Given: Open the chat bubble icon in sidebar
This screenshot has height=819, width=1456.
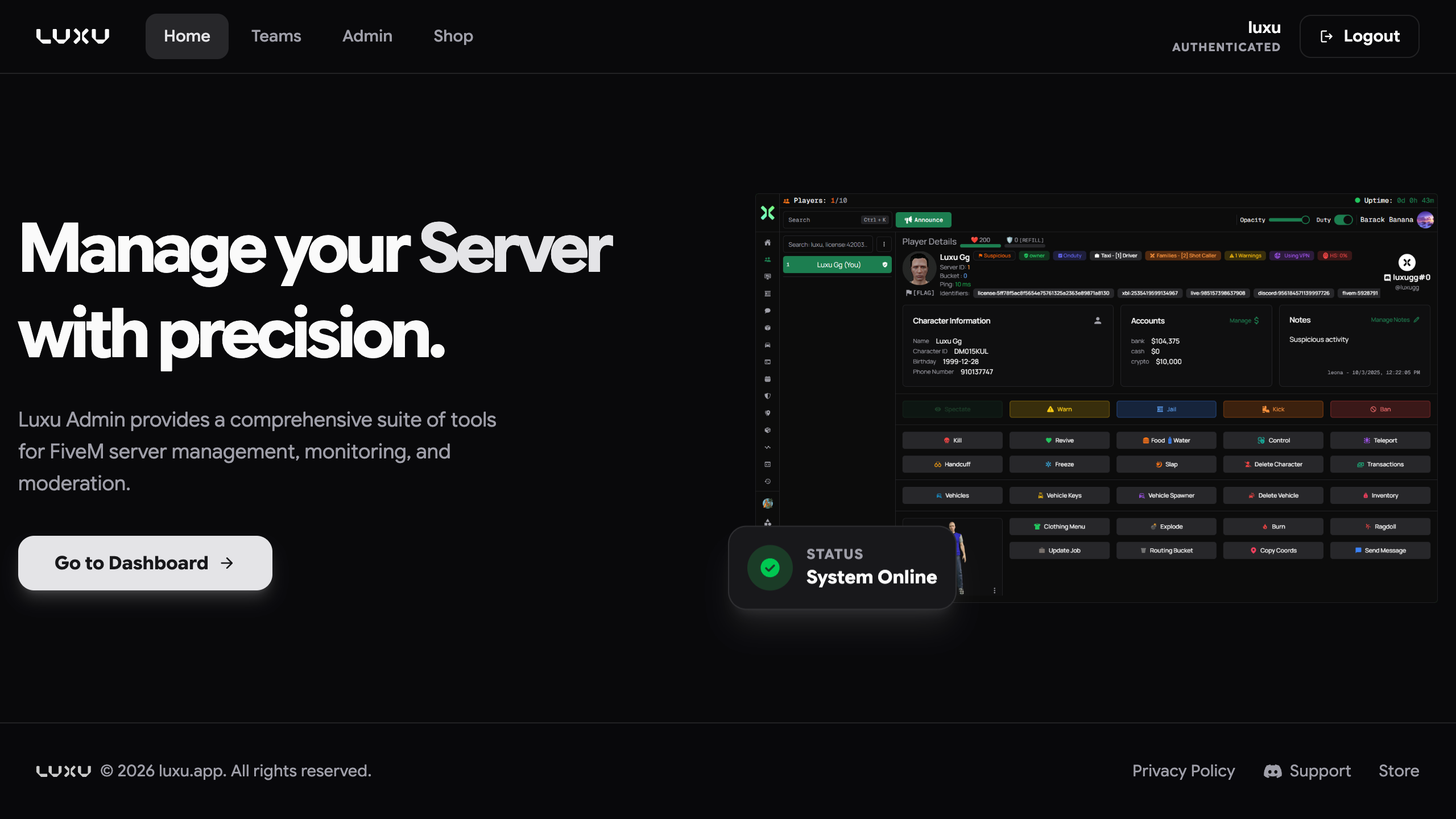Looking at the screenshot, I should pos(767,311).
